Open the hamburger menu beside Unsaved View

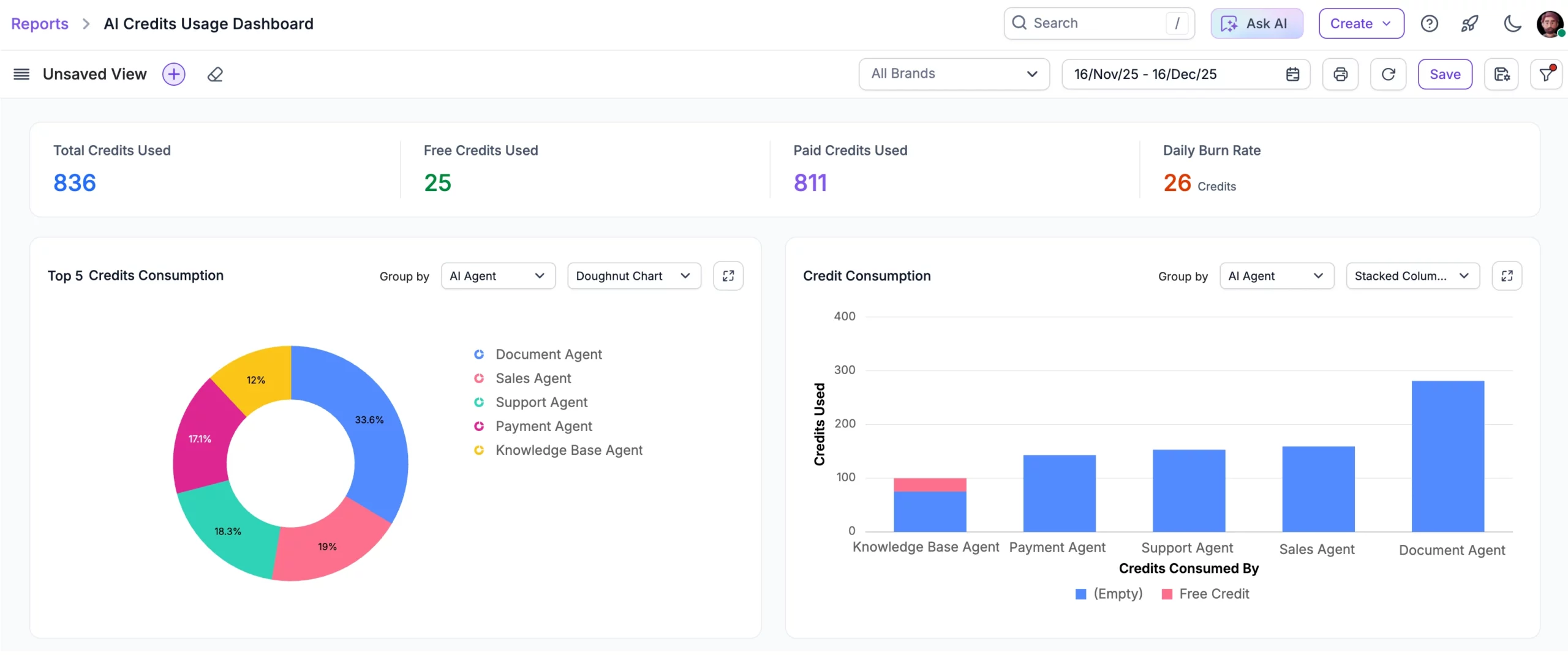click(21, 74)
